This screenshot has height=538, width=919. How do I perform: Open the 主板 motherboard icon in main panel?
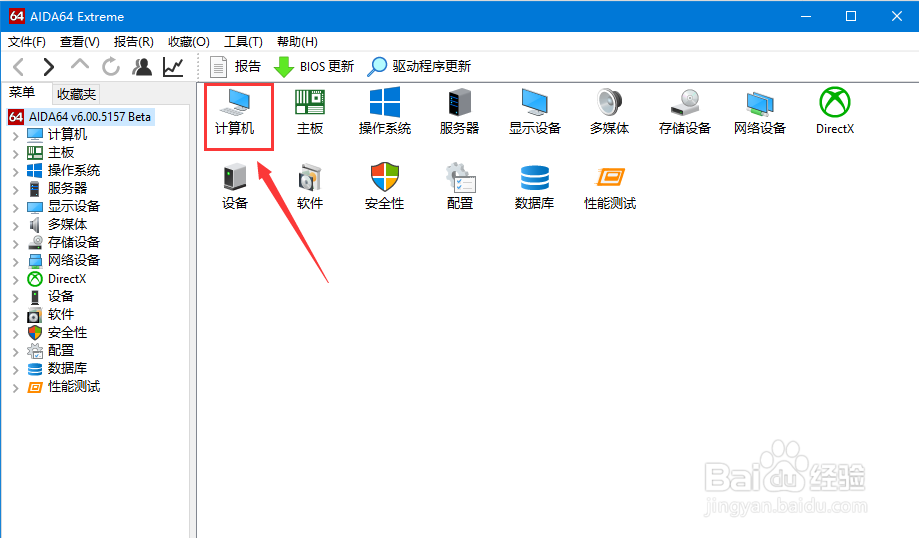pos(310,113)
